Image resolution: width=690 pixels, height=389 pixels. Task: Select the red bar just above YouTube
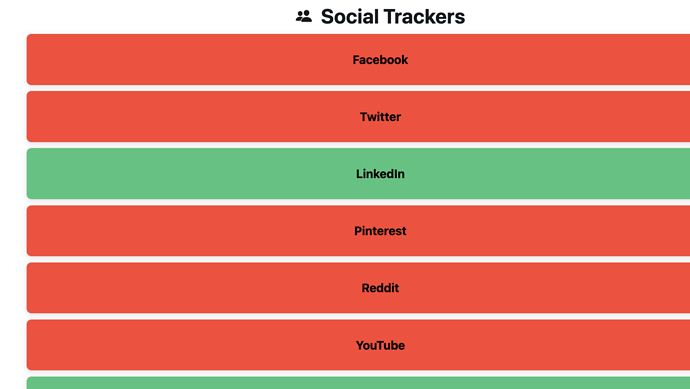click(x=358, y=288)
